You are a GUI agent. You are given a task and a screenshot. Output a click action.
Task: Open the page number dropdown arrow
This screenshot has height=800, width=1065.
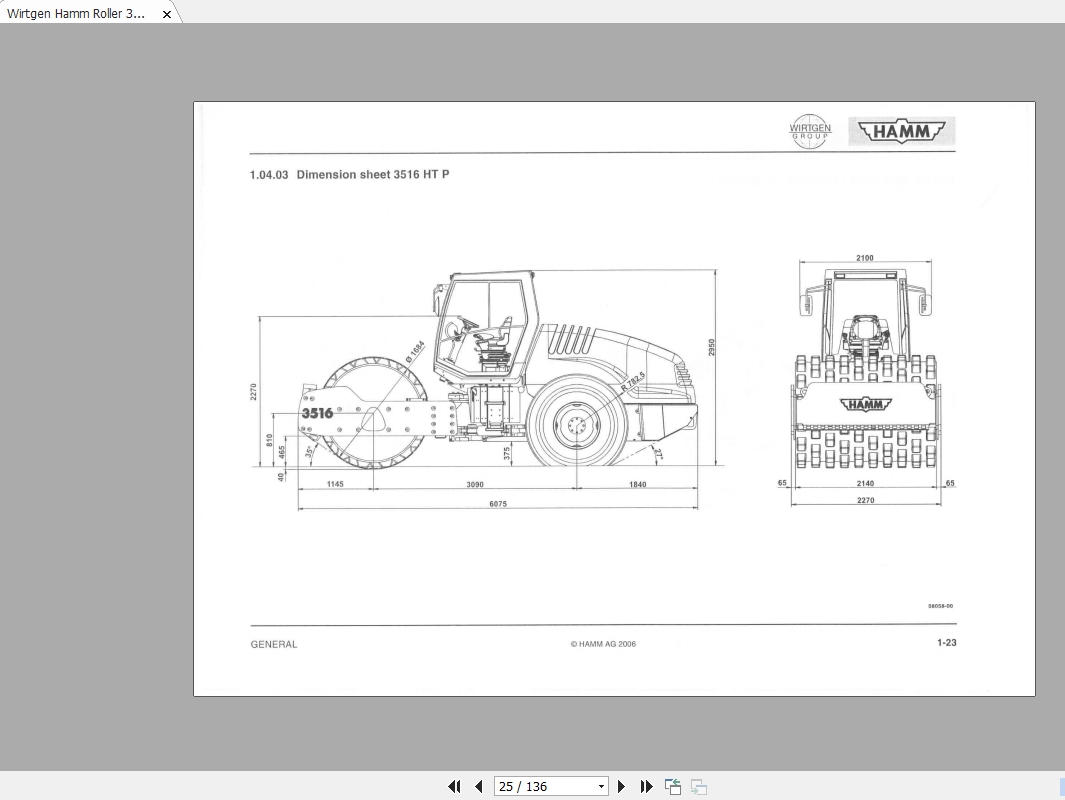click(601, 786)
